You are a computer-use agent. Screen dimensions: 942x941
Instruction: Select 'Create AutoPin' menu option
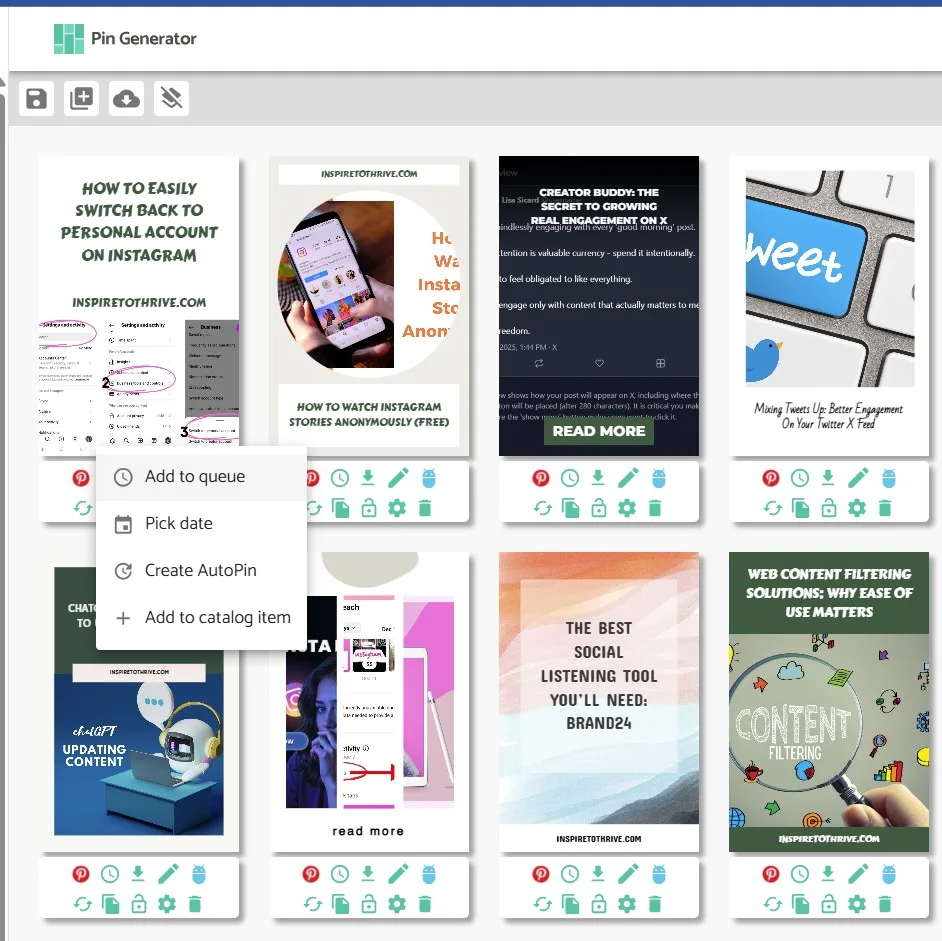[201, 570]
